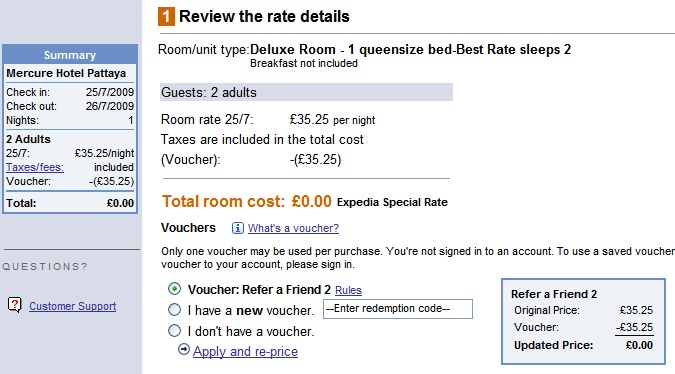Screen dimensions: 675x374
Task: Select the I don't have a voucher radio
Action: click(x=174, y=331)
